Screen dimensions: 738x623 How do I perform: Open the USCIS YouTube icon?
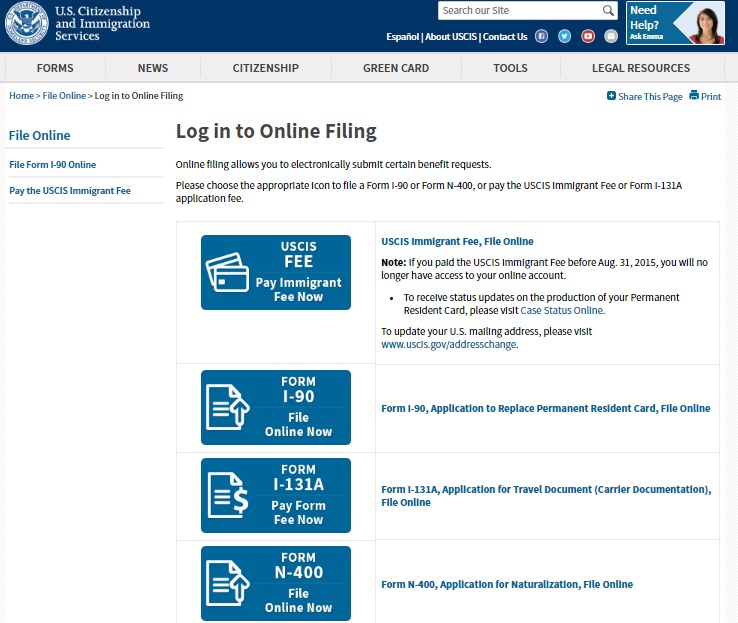tap(588, 36)
